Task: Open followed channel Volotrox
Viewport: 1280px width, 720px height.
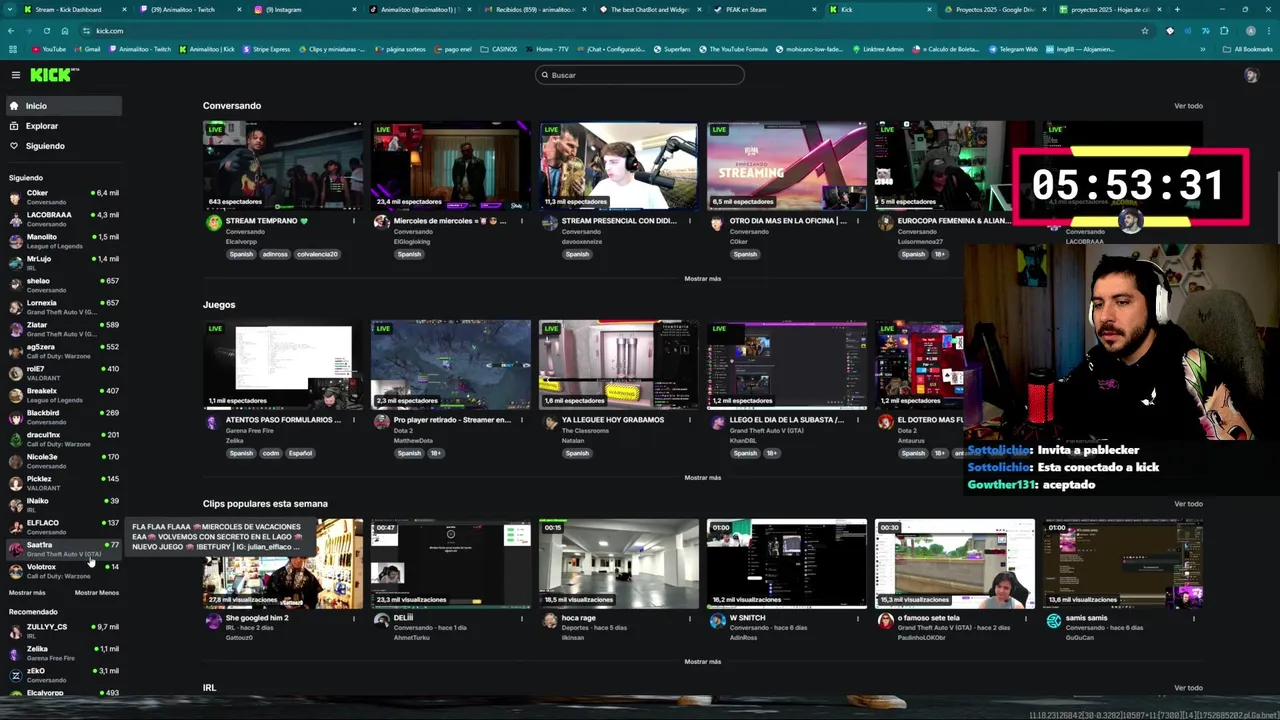Action: [x=63, y=571]
